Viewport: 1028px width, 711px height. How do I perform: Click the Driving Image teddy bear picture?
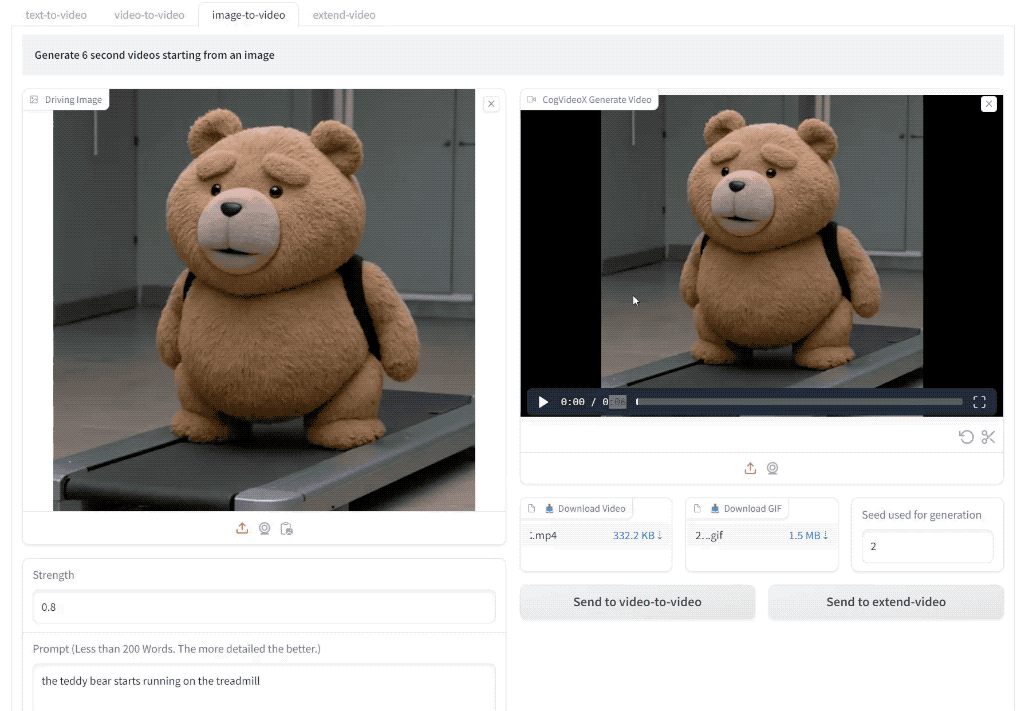point(264,300)
